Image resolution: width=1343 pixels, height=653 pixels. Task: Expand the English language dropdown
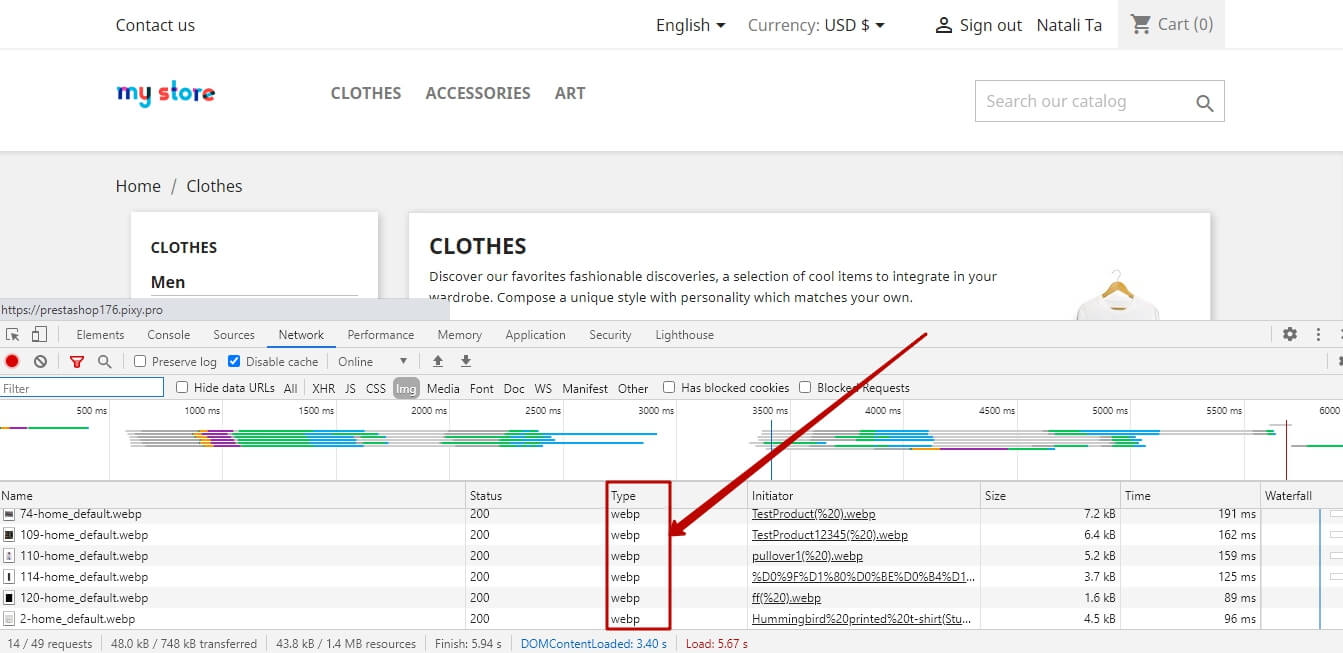[690, 25]
